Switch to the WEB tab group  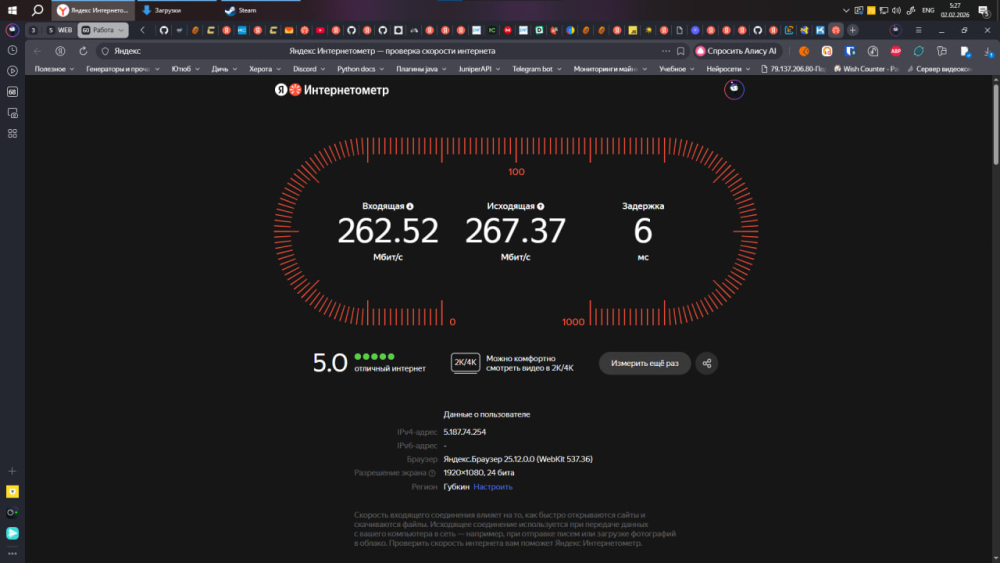pos(59,30)
